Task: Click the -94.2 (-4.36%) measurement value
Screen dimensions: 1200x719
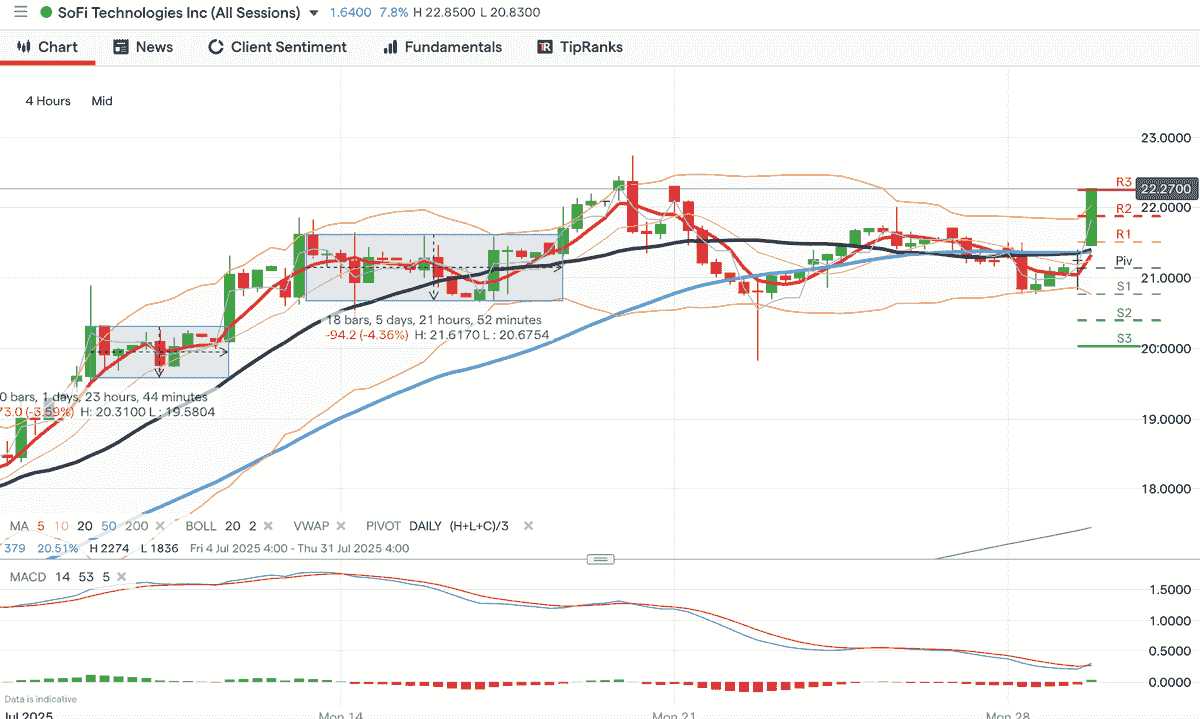Action: pos(367,335)
